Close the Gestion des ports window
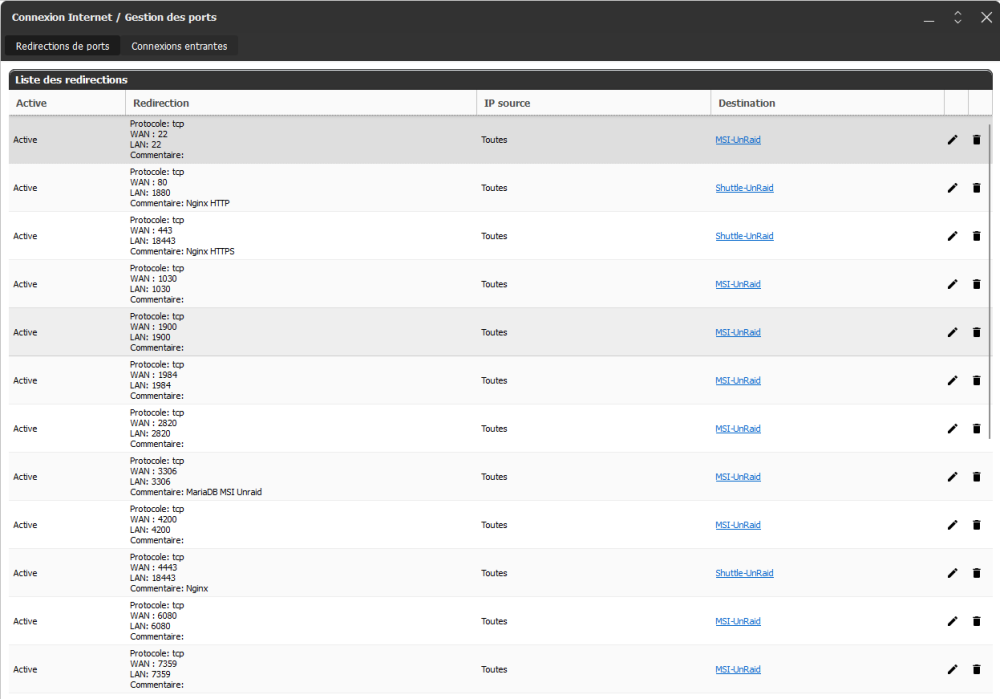 (x=987, y=17)
